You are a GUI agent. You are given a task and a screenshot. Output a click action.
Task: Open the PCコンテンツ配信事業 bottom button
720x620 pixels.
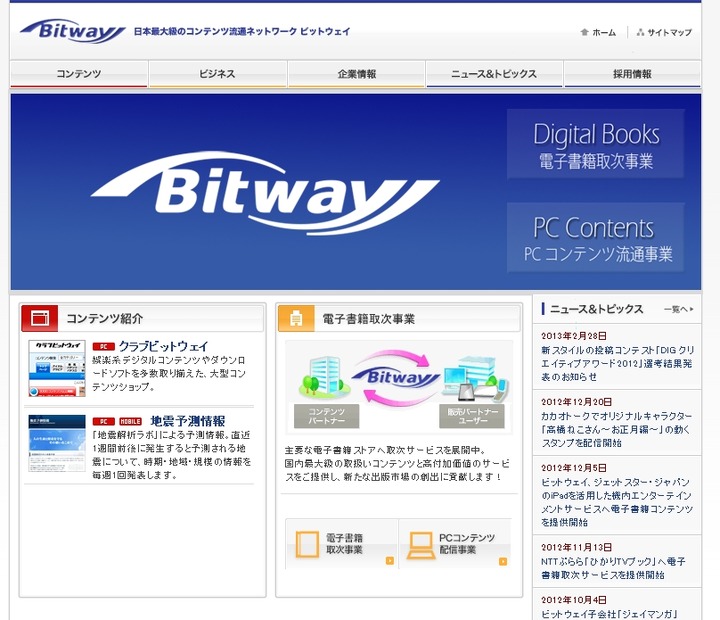(455, 544)
